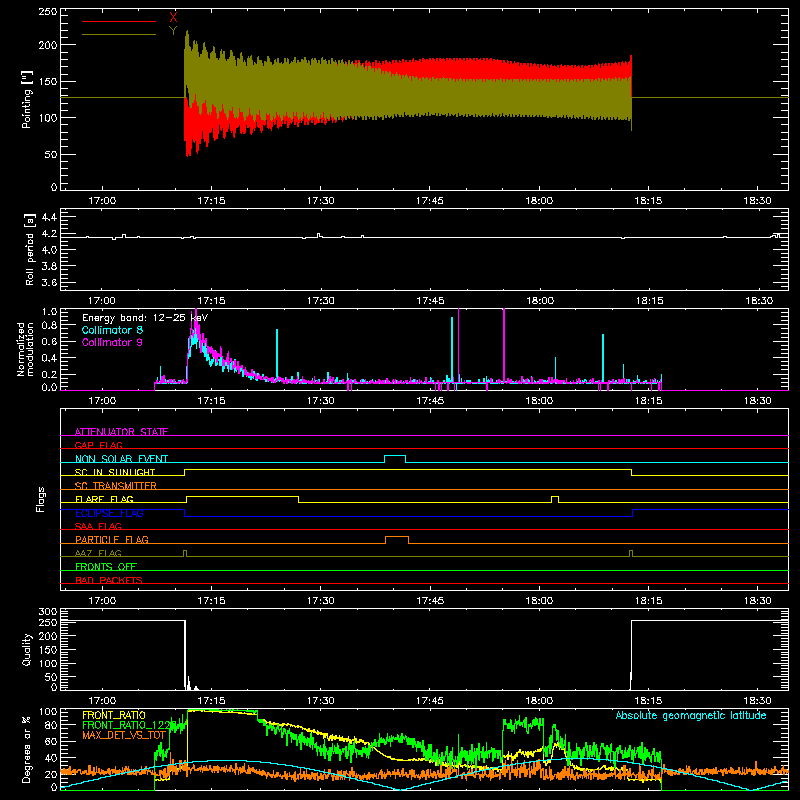Select the Y legend label in Pointing plot
Screen dimensions: 800x800
pos(173,31)
